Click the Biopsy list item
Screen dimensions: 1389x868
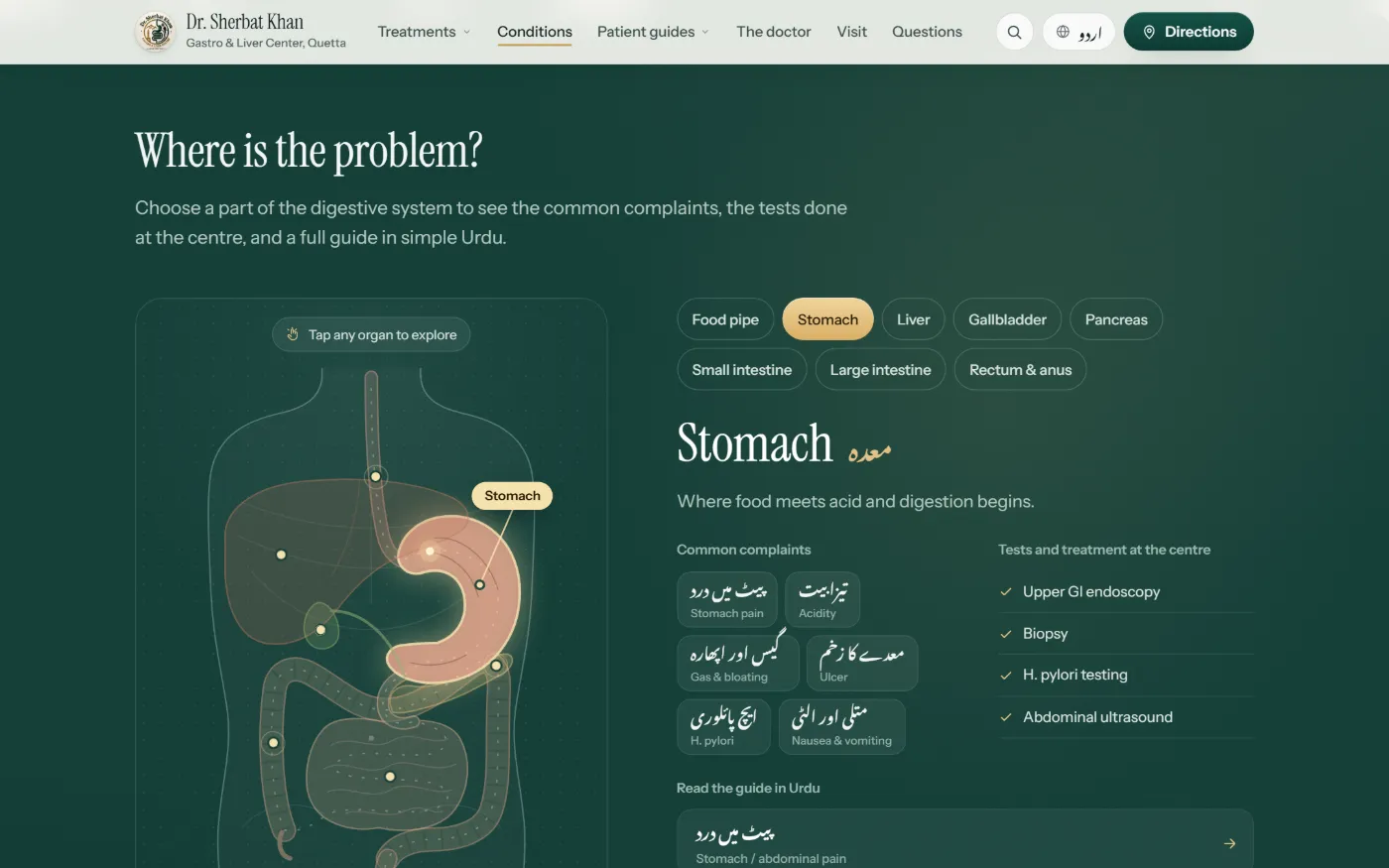tap(1126, 633)
